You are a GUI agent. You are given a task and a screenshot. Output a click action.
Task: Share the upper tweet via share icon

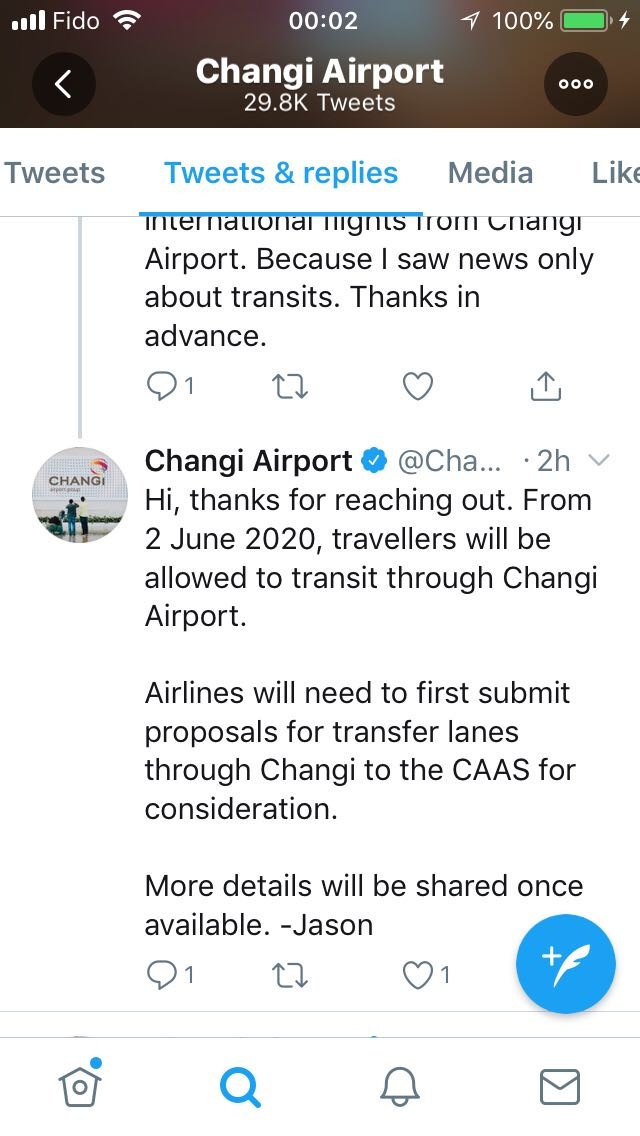[546, 386]
